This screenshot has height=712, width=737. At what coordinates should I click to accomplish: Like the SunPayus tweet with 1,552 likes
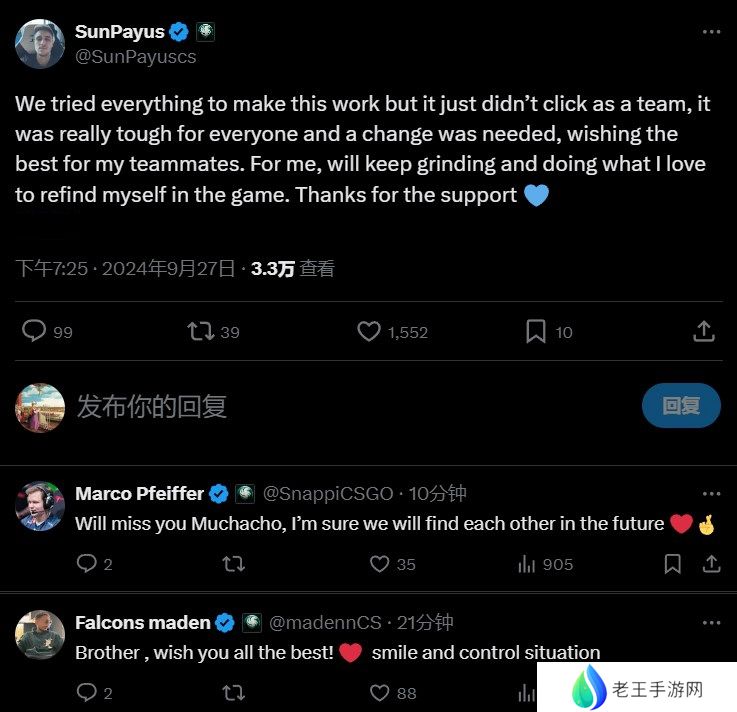pos(369,331)
